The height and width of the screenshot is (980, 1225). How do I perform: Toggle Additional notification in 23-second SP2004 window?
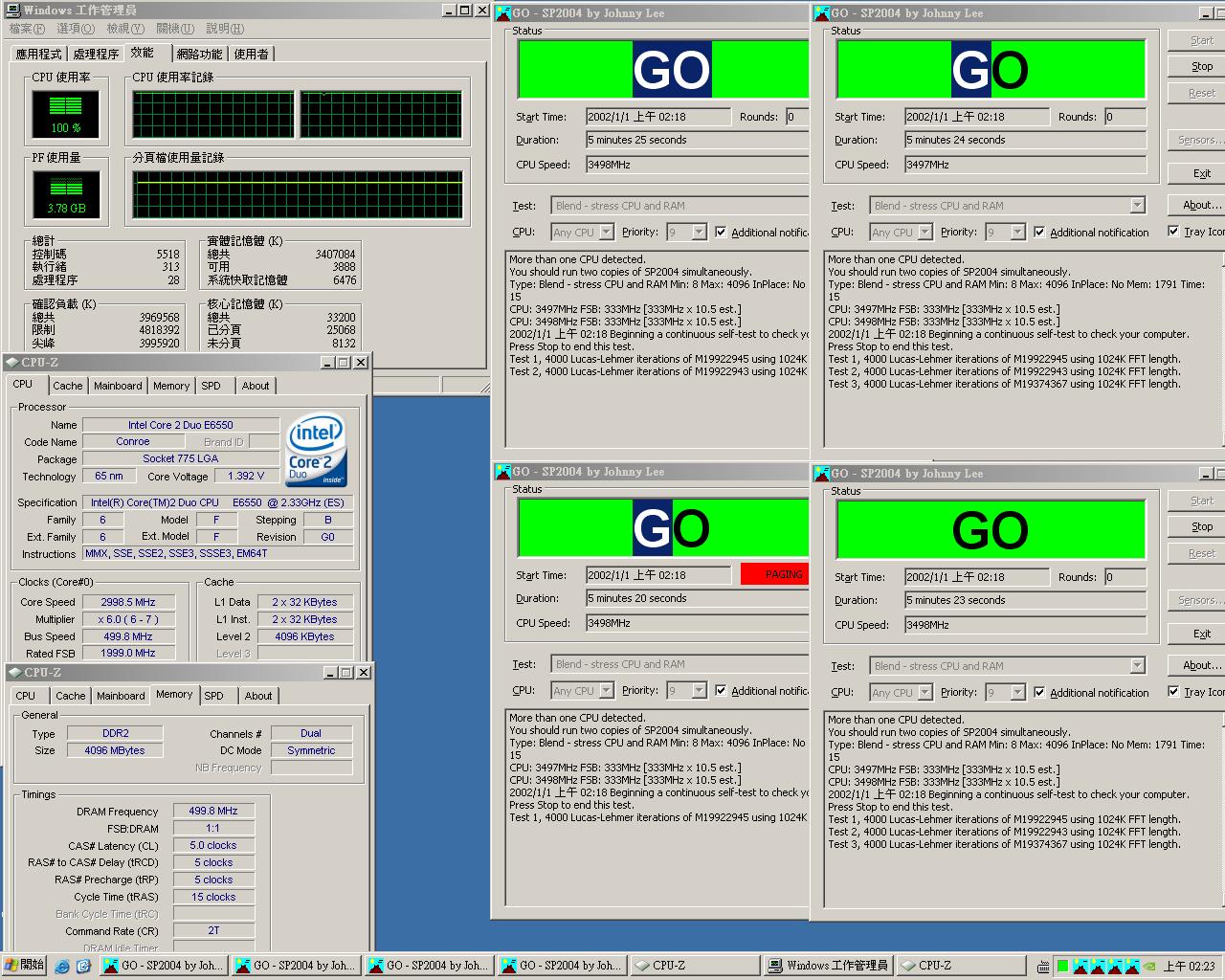1039,692
